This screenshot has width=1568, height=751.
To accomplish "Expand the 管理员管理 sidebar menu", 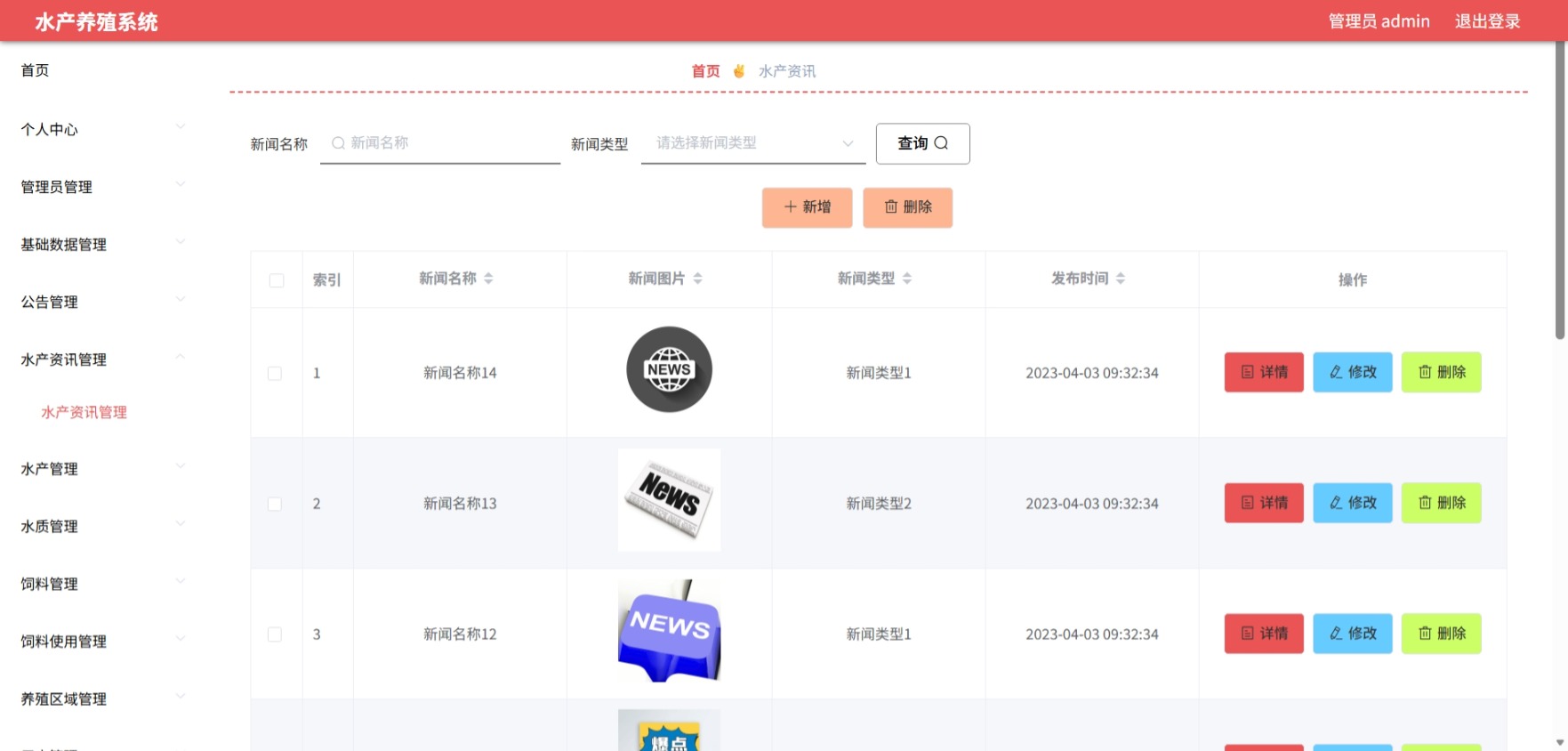I will (x=103, y=187).
